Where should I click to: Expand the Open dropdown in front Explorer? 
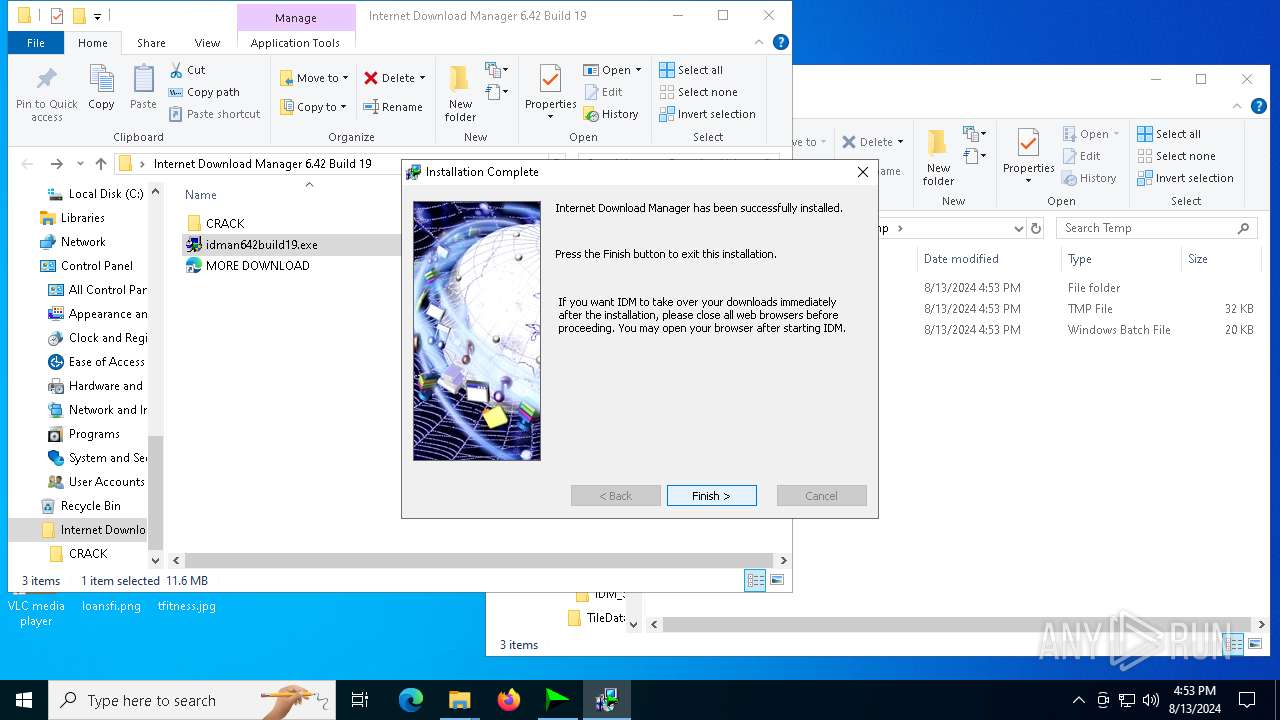pyautogui.click(x=638, y=70)
